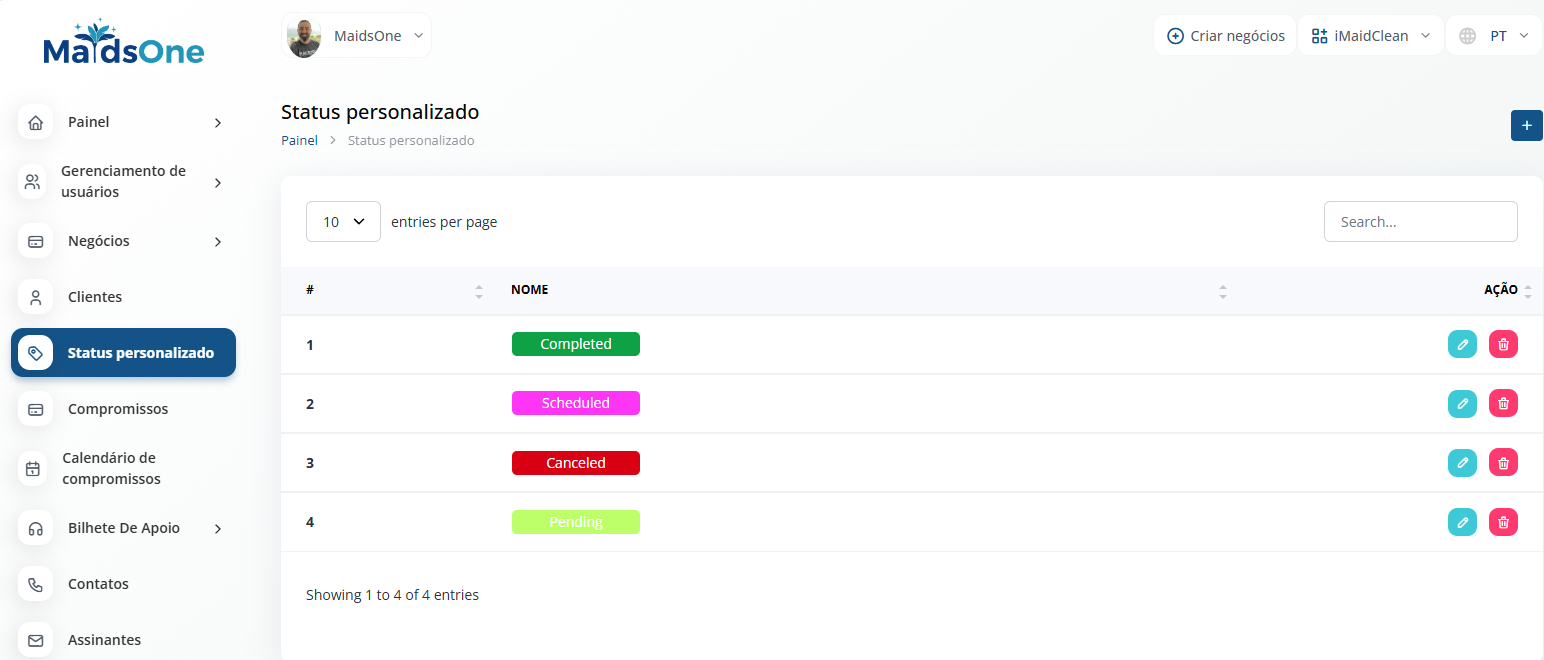Delete the Scheduled status via trash icon

pos(1503,403)
